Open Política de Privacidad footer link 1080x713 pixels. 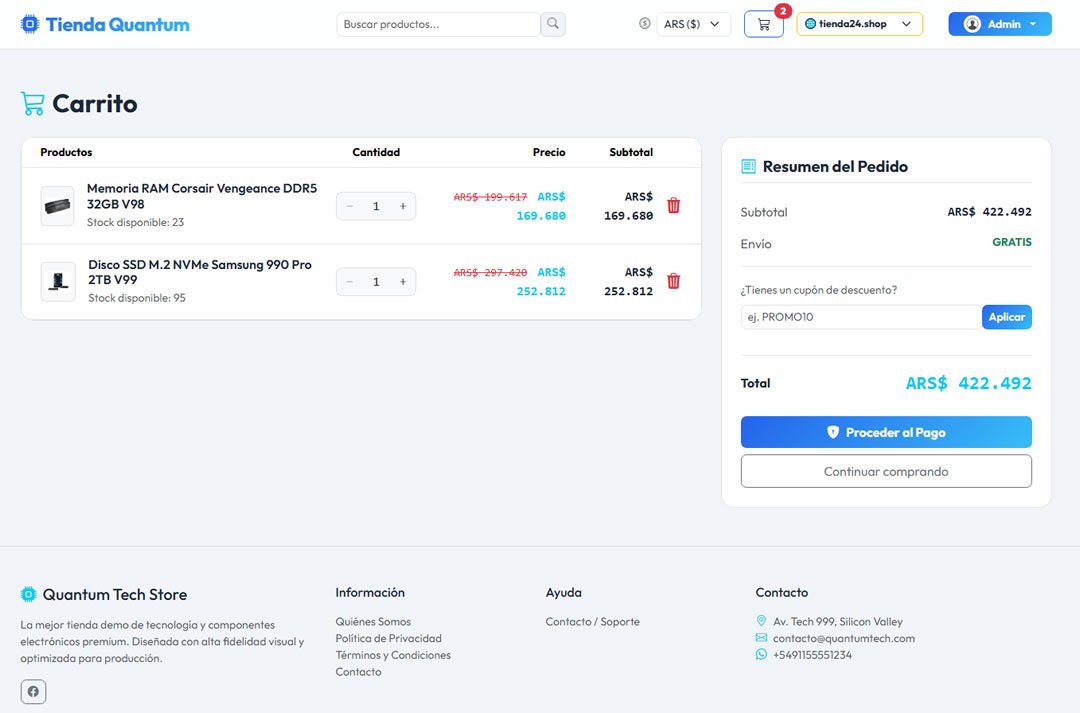pyautogui.click(x=388, y=638)
